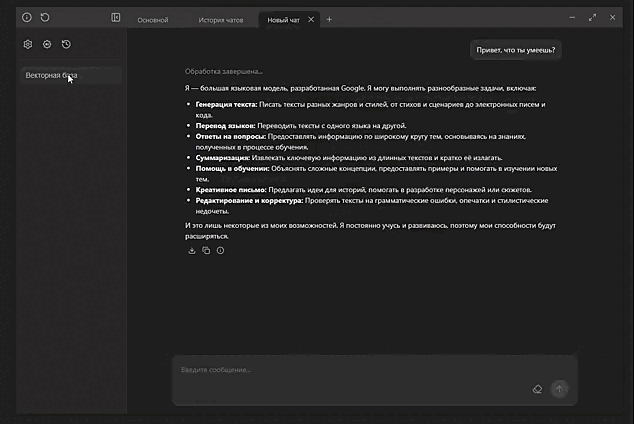Click the info icon in title bar
Viewport: 634px width, 424px height.
27,18
